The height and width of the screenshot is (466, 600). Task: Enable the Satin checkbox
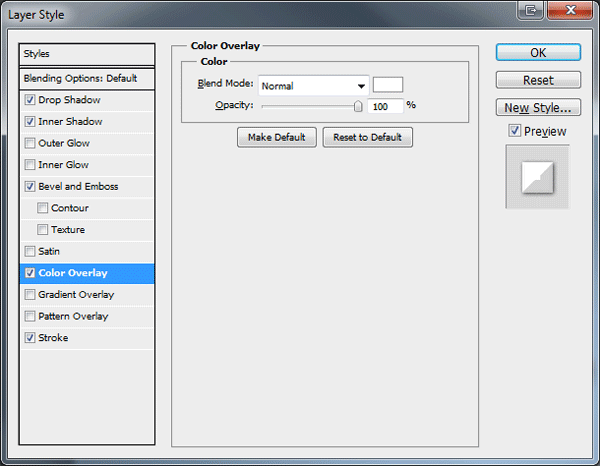click(x=30, y=251)
